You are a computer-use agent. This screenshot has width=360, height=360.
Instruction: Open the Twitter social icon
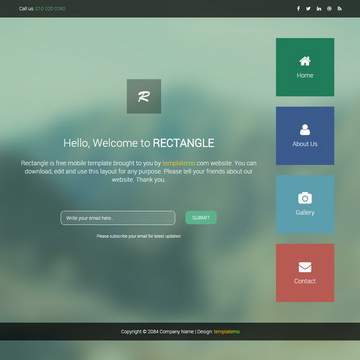(x=308, y=9)
